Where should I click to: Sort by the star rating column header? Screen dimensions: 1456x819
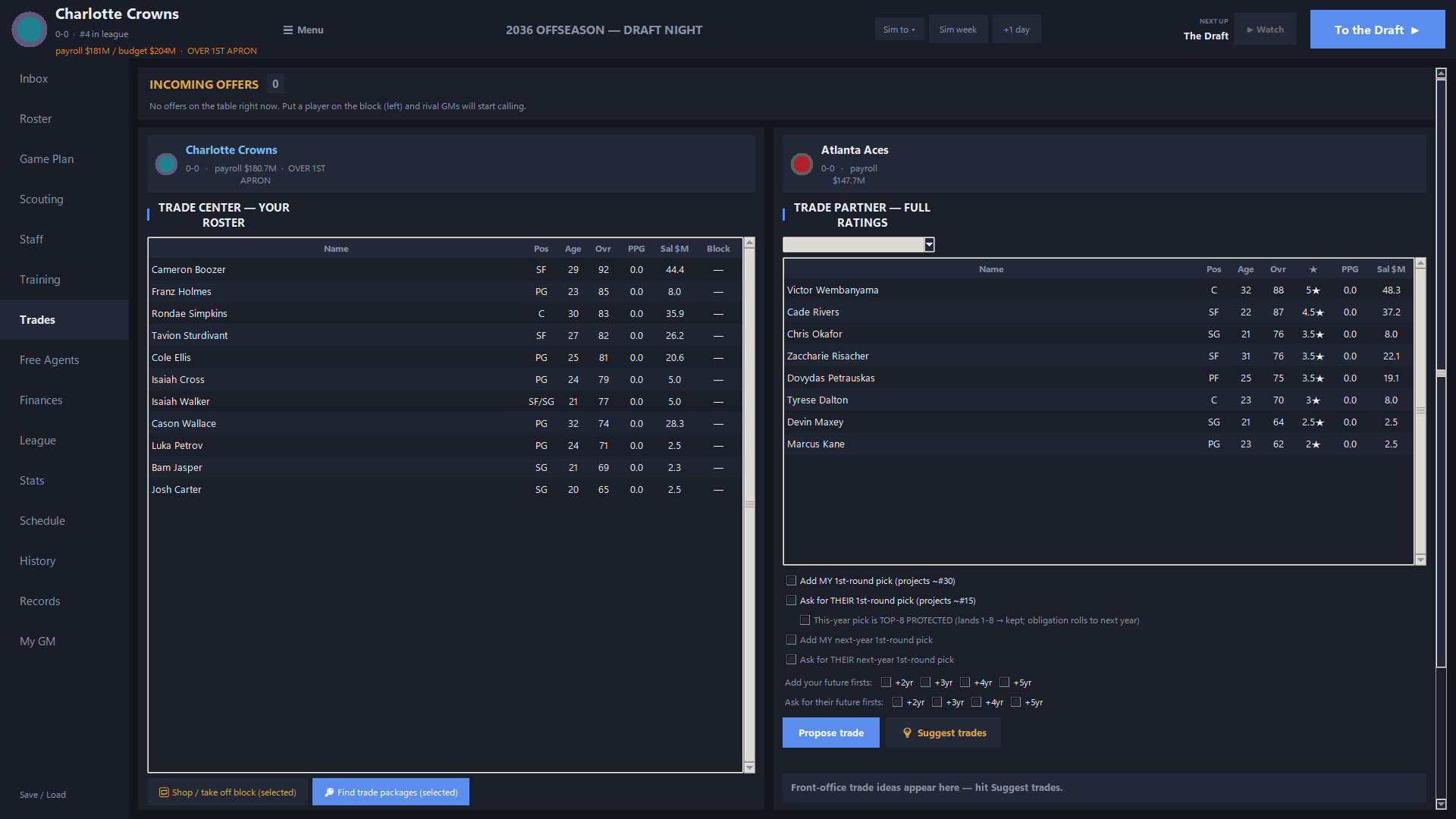click(1313, 269)
